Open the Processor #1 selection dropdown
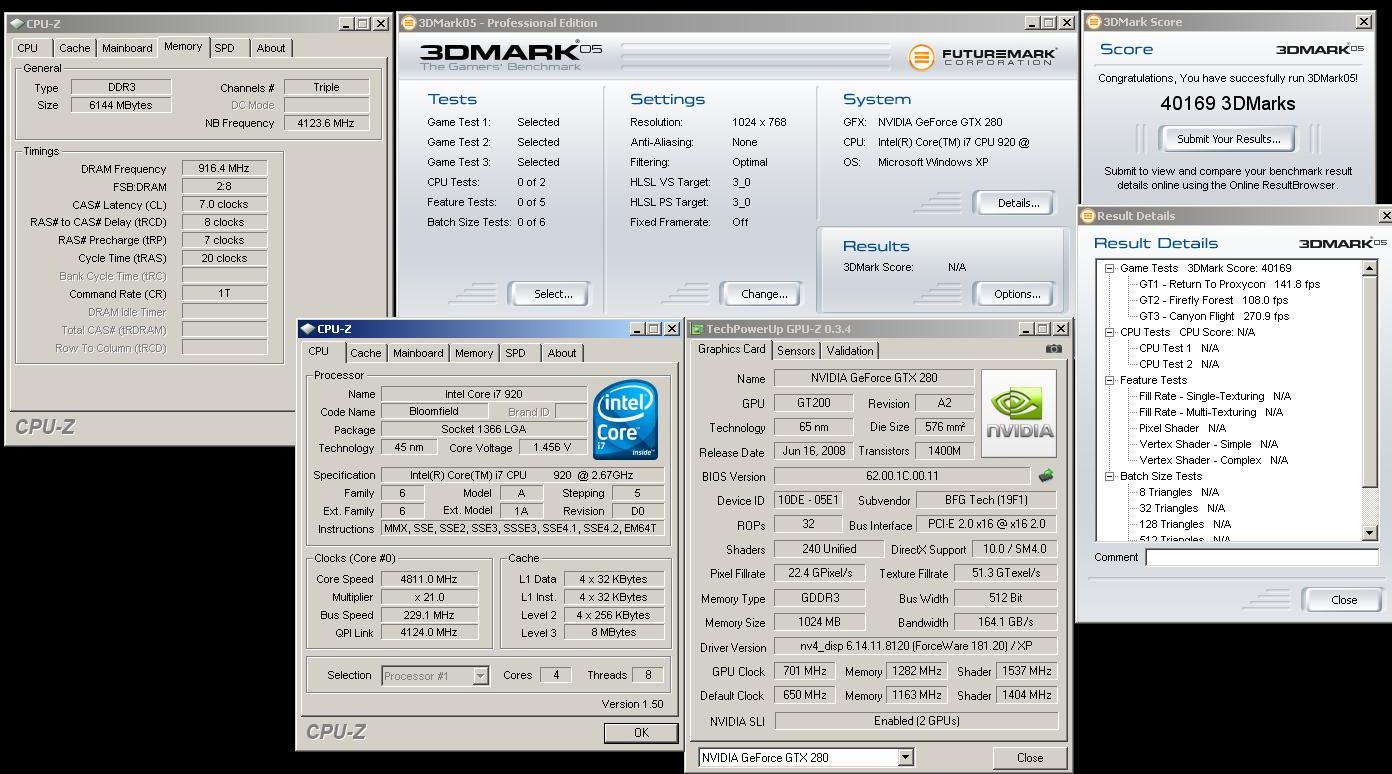Image resolution: width=1392 pixels, height=774 pixels. click(480, 676)
